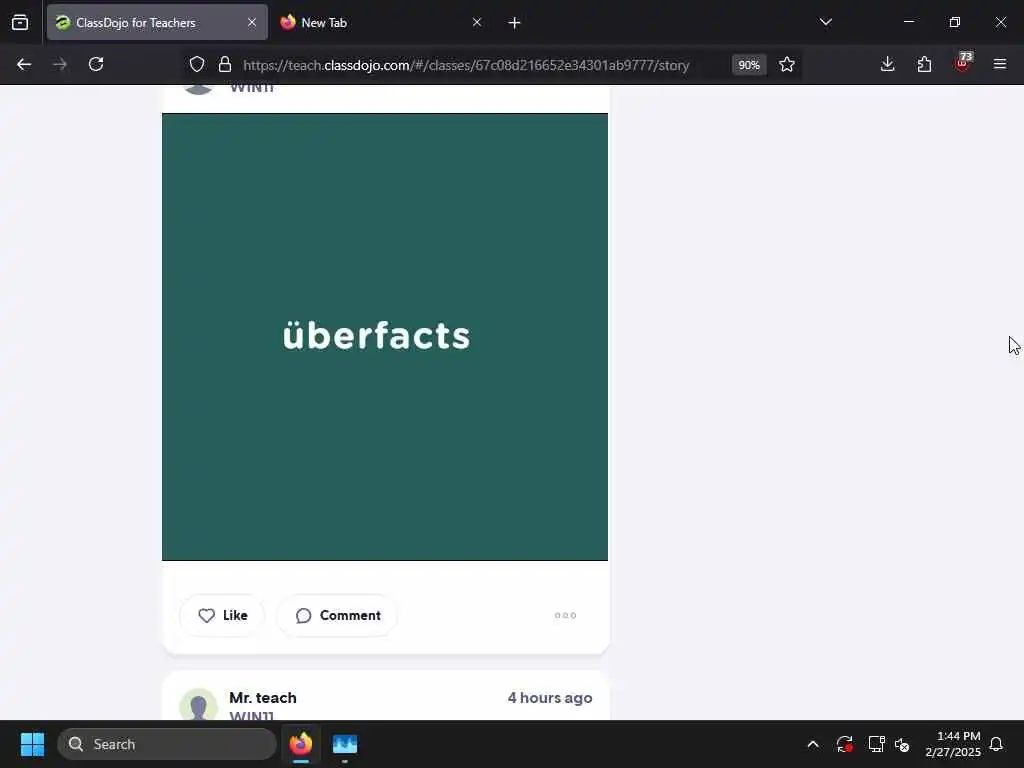The image size is (1024, 768).
Task: Open muted volume tray icon
Action: (903, 744)
